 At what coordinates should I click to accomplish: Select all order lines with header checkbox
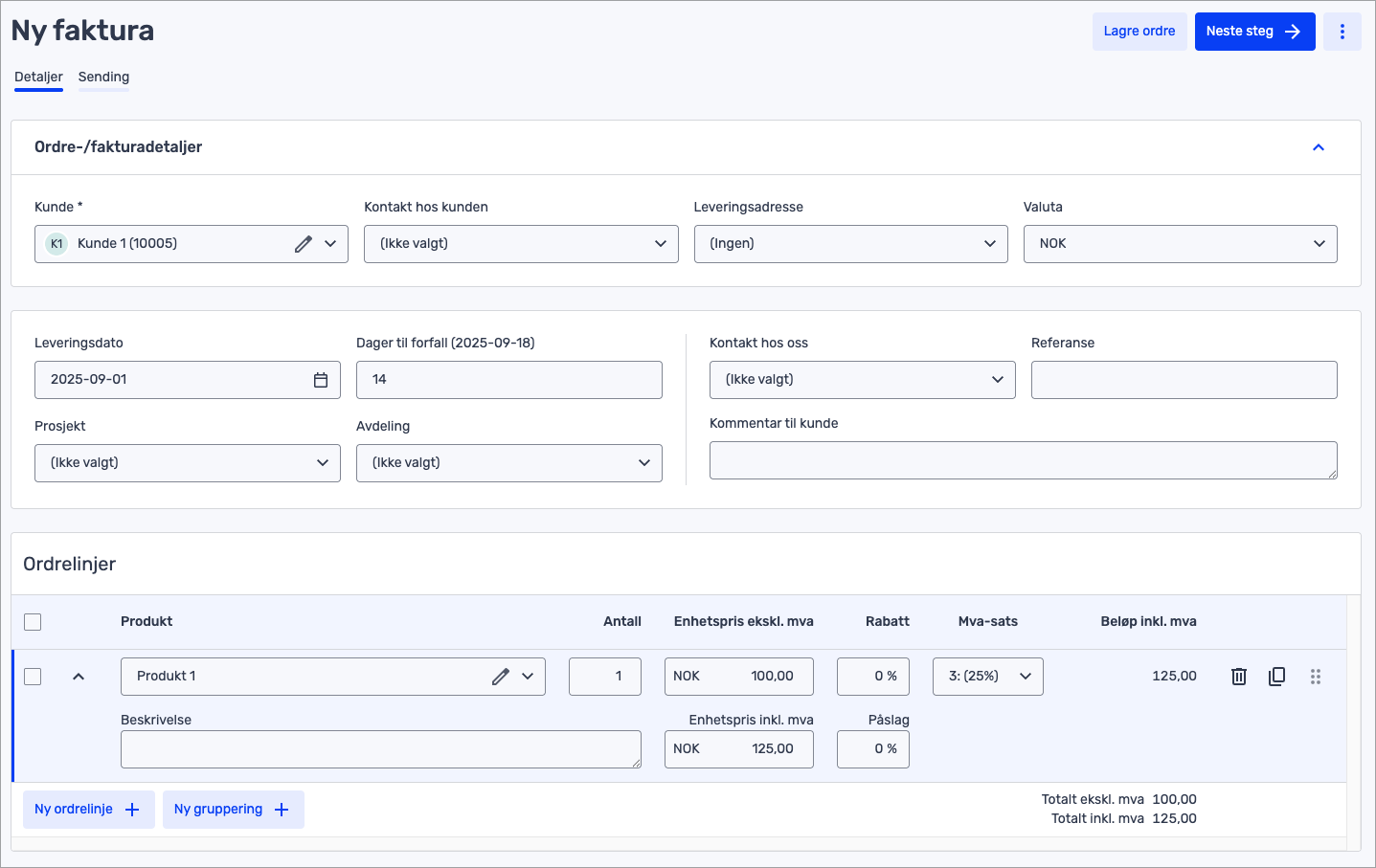click(x=33, y=622)
